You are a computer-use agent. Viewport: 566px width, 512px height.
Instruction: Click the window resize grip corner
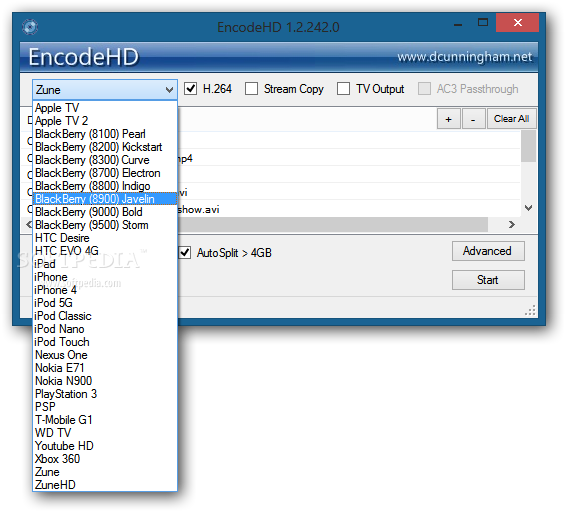click(530, 311)
